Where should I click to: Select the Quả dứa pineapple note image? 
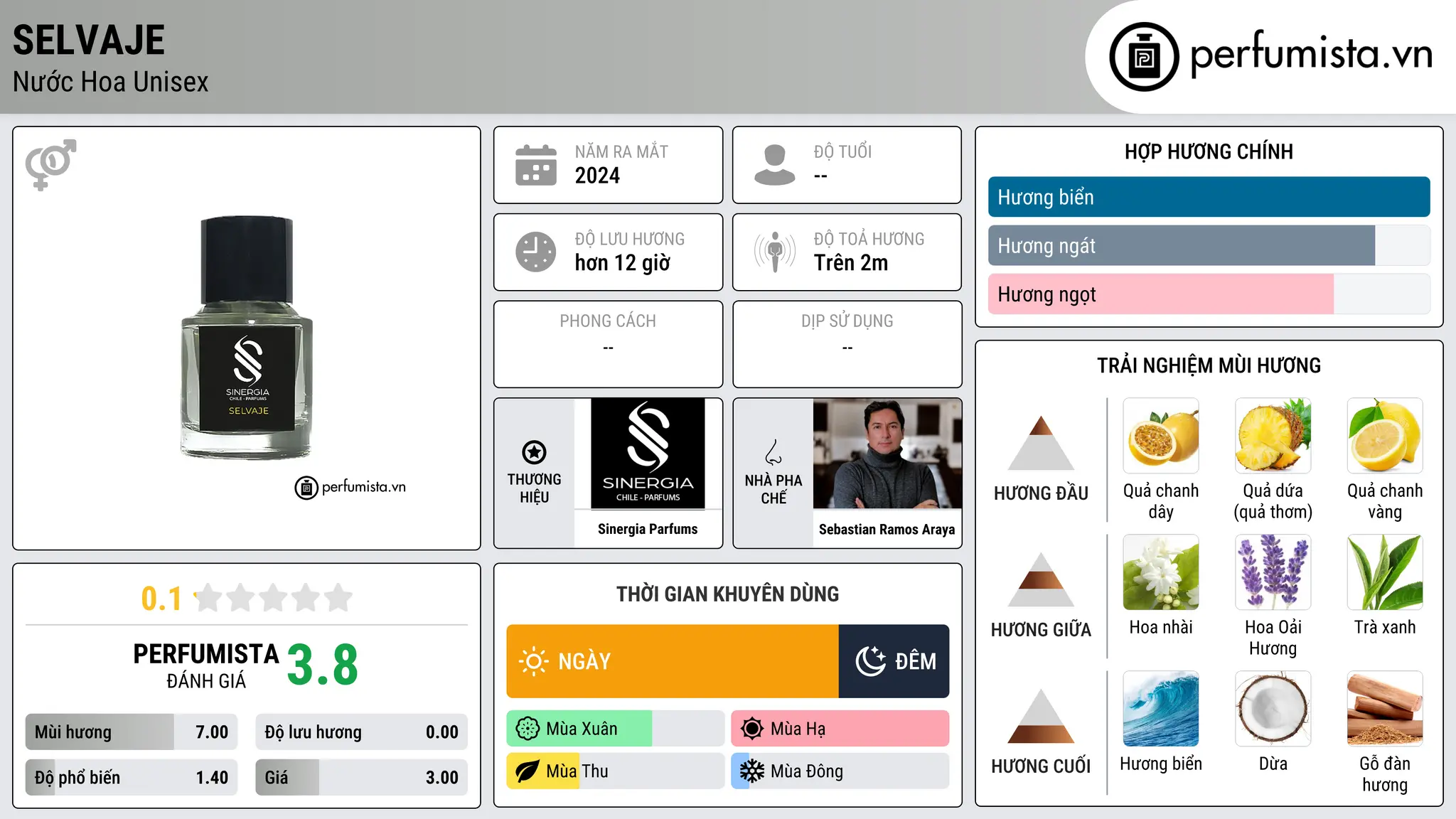[x=1273, y=436]
